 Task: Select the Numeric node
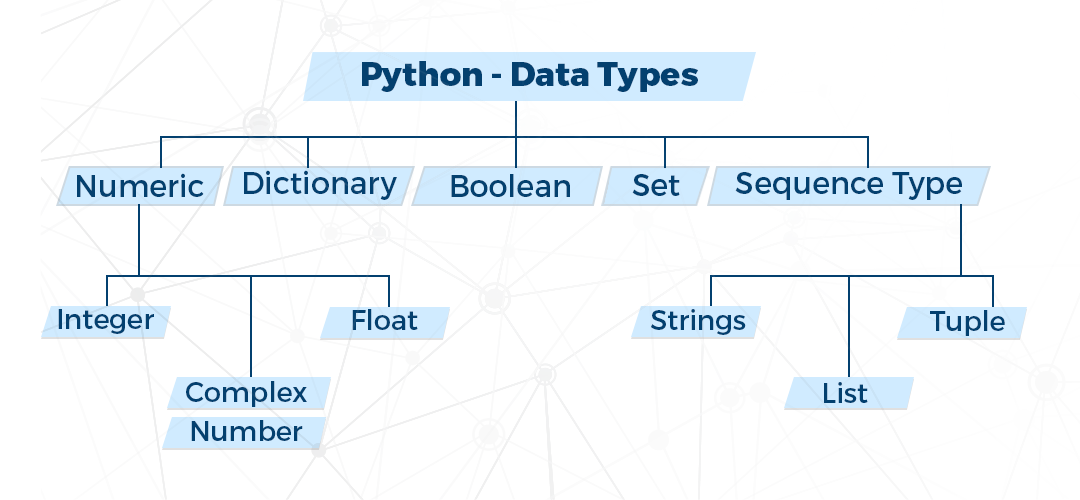coord(139,186)
